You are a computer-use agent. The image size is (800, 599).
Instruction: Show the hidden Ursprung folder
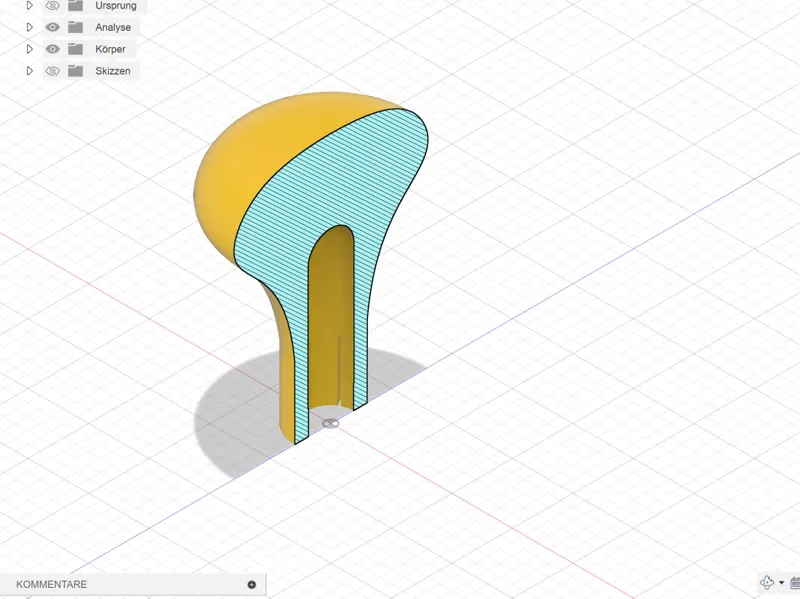pos(52,6)
